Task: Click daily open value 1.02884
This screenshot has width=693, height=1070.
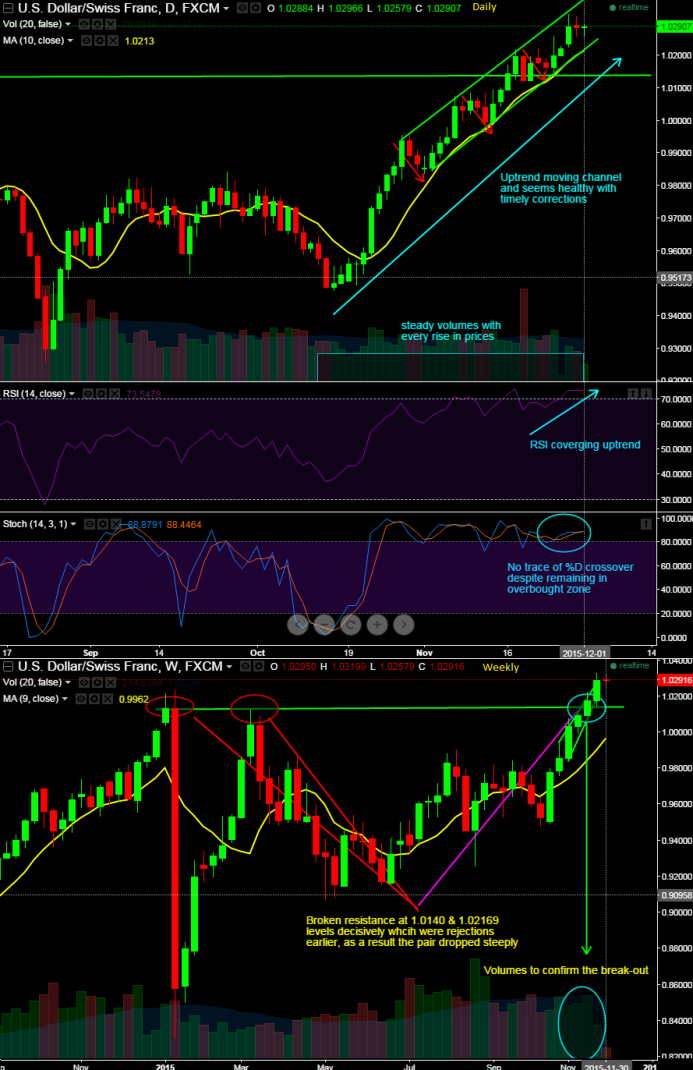Action: 295,8
